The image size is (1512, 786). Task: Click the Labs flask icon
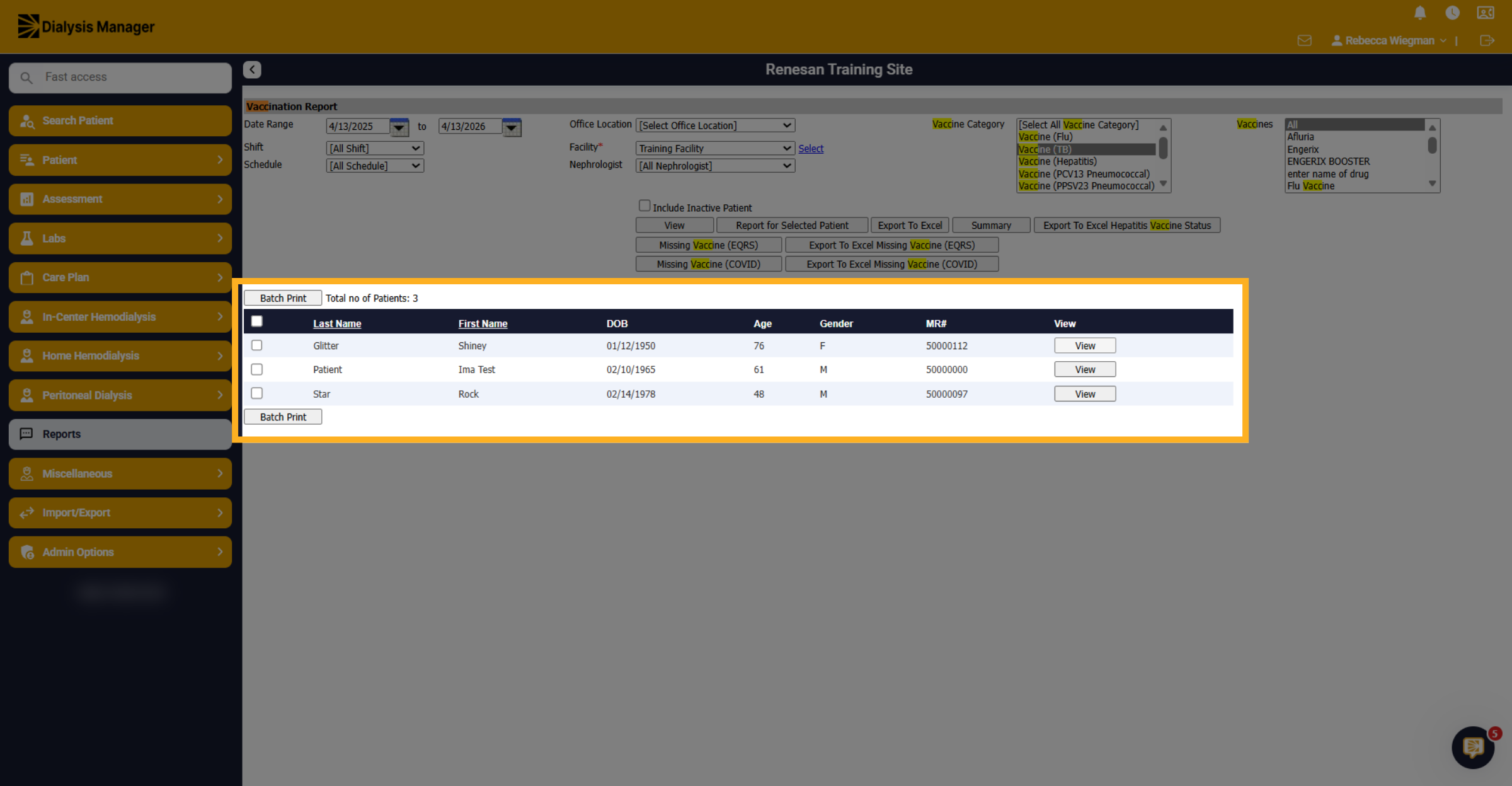coord(27,238)
